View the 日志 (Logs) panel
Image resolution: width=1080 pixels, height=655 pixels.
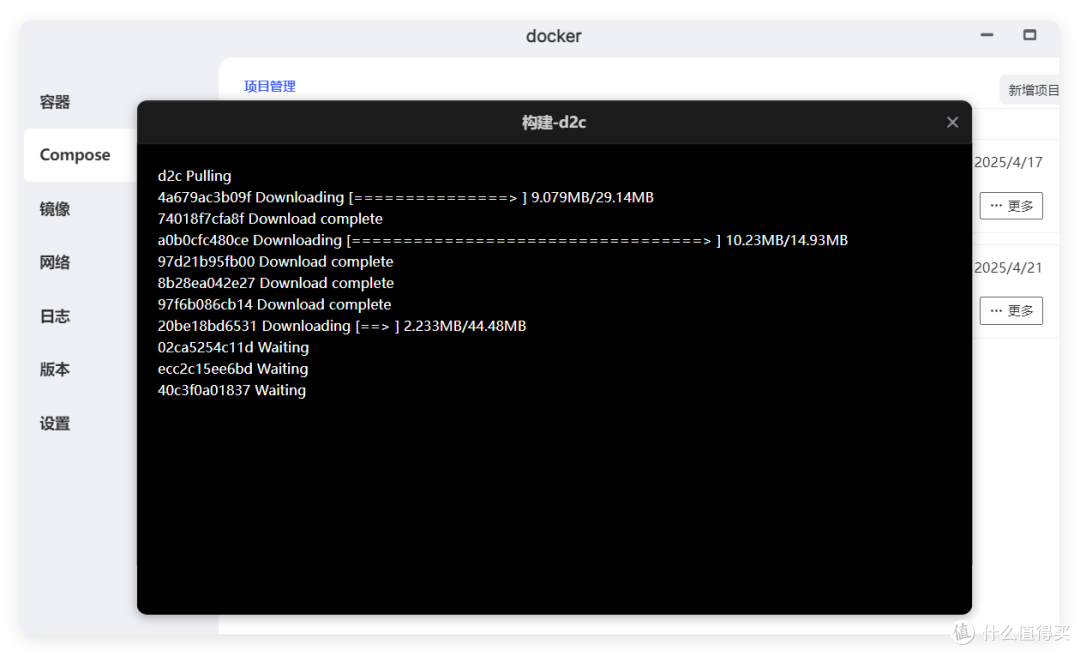[x=54, y=316]
